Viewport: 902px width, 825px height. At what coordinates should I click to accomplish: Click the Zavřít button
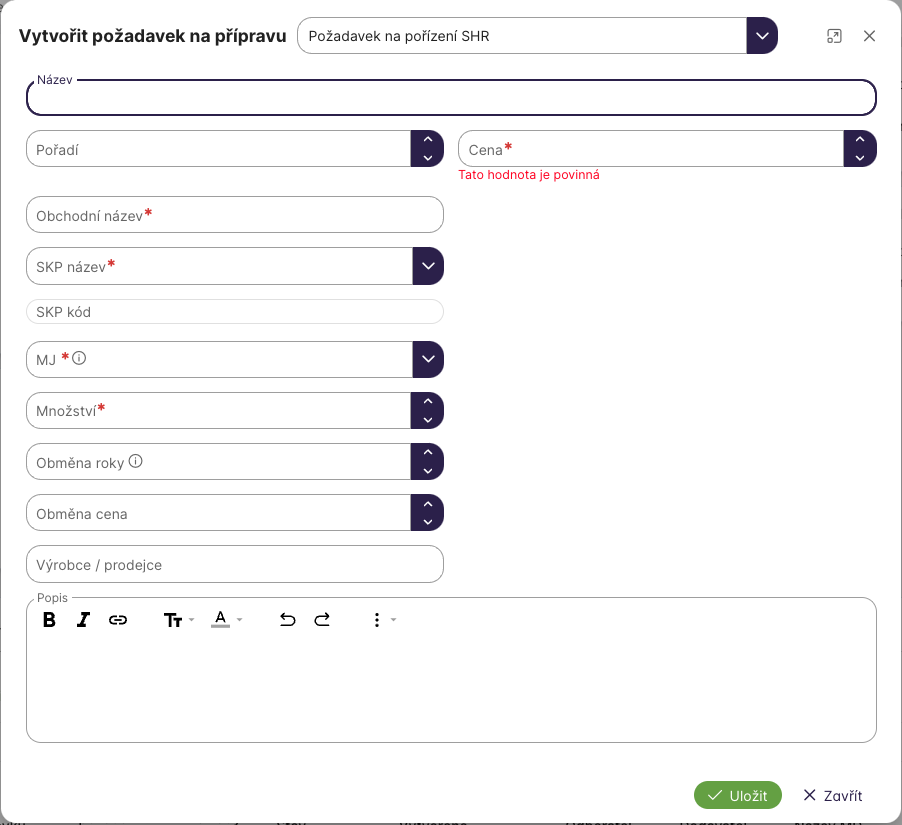[833, 795]
